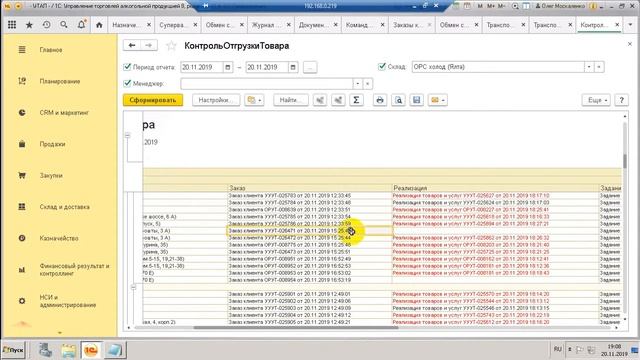Close the Контрол... tab
The height and width of the screenshot is (360, 640).
pos(617,25)
